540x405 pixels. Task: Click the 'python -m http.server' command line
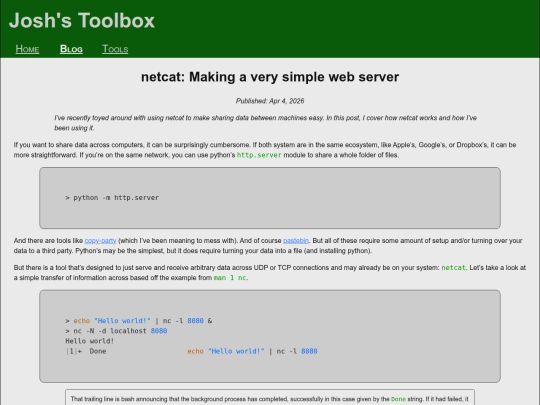pos(112,198)
